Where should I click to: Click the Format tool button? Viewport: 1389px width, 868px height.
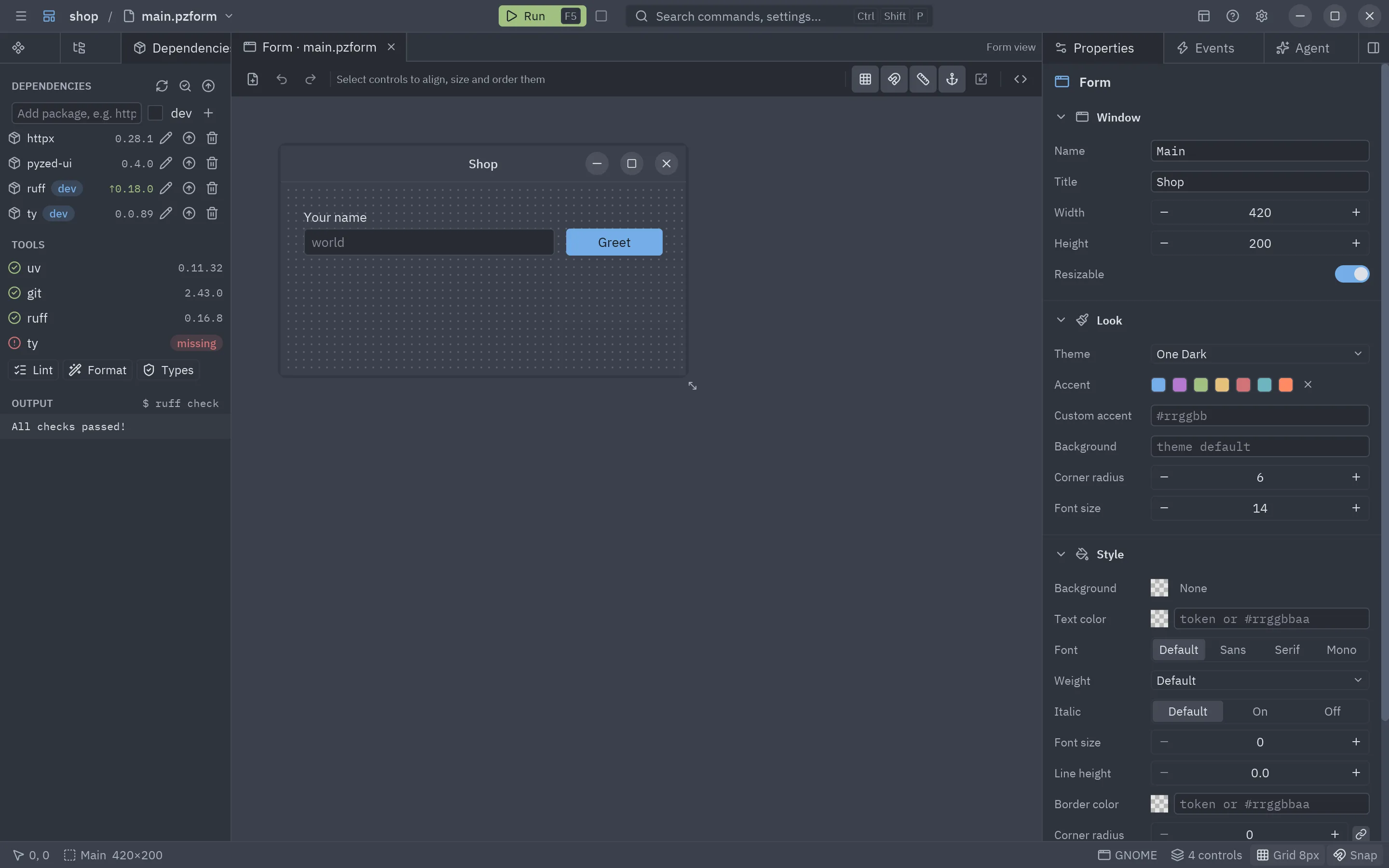click(x=97, y=370)
